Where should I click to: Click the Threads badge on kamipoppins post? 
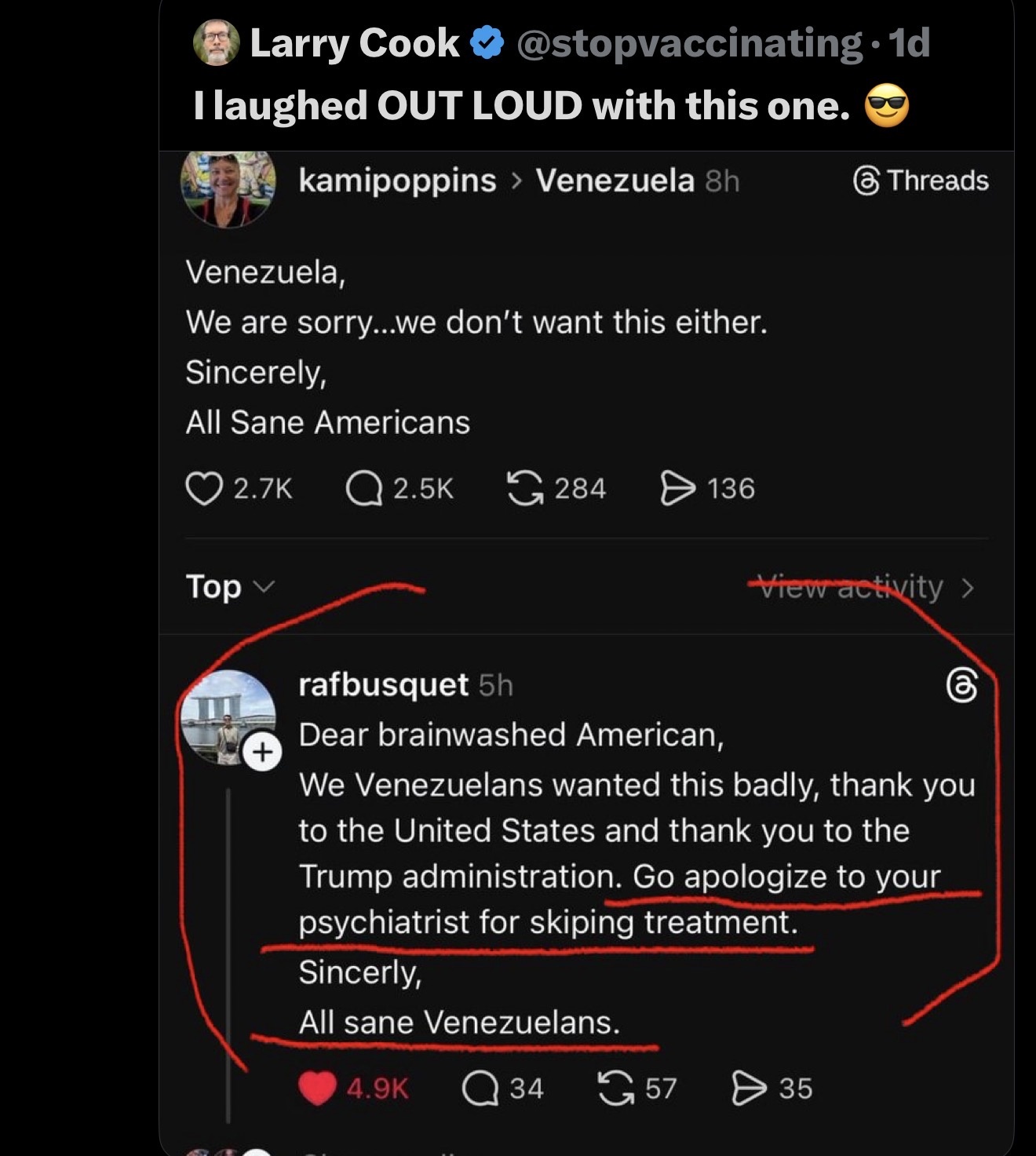coord(921,181)
